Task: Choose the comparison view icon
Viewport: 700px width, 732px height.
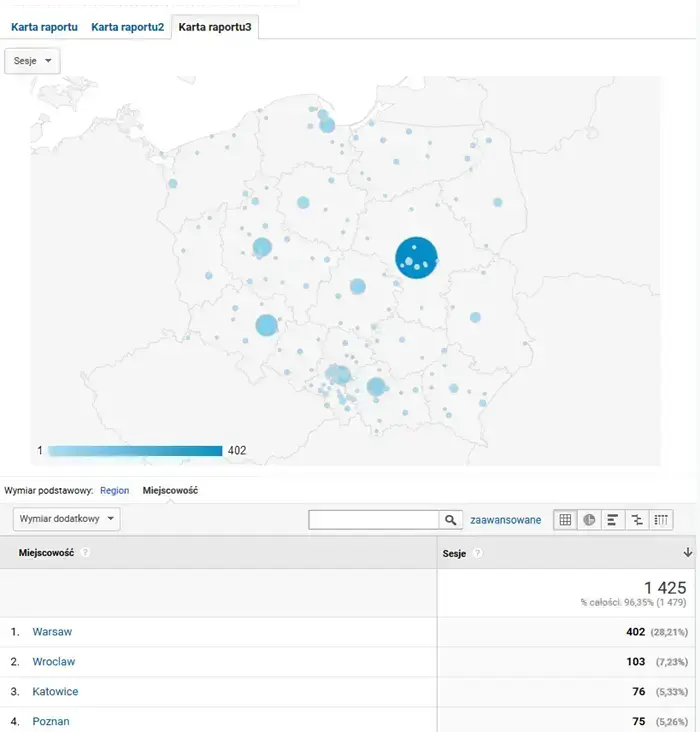Action: click(637, 520)
